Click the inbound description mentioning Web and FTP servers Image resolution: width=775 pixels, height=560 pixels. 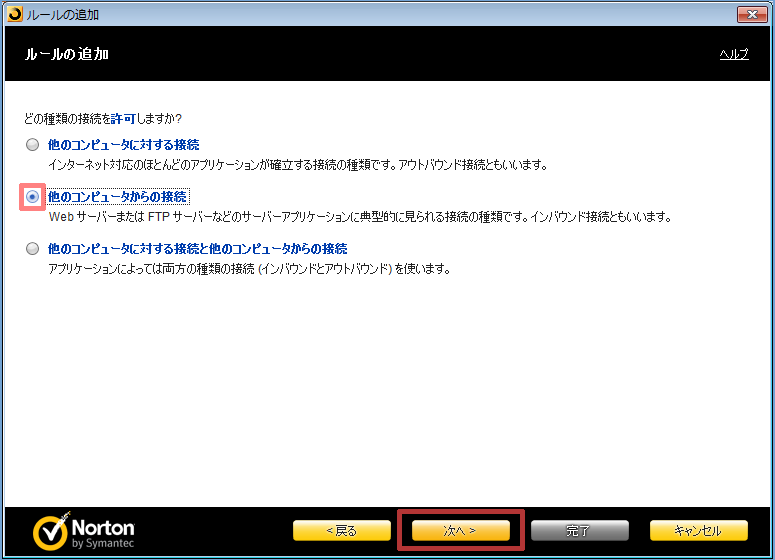pos(358,216)
